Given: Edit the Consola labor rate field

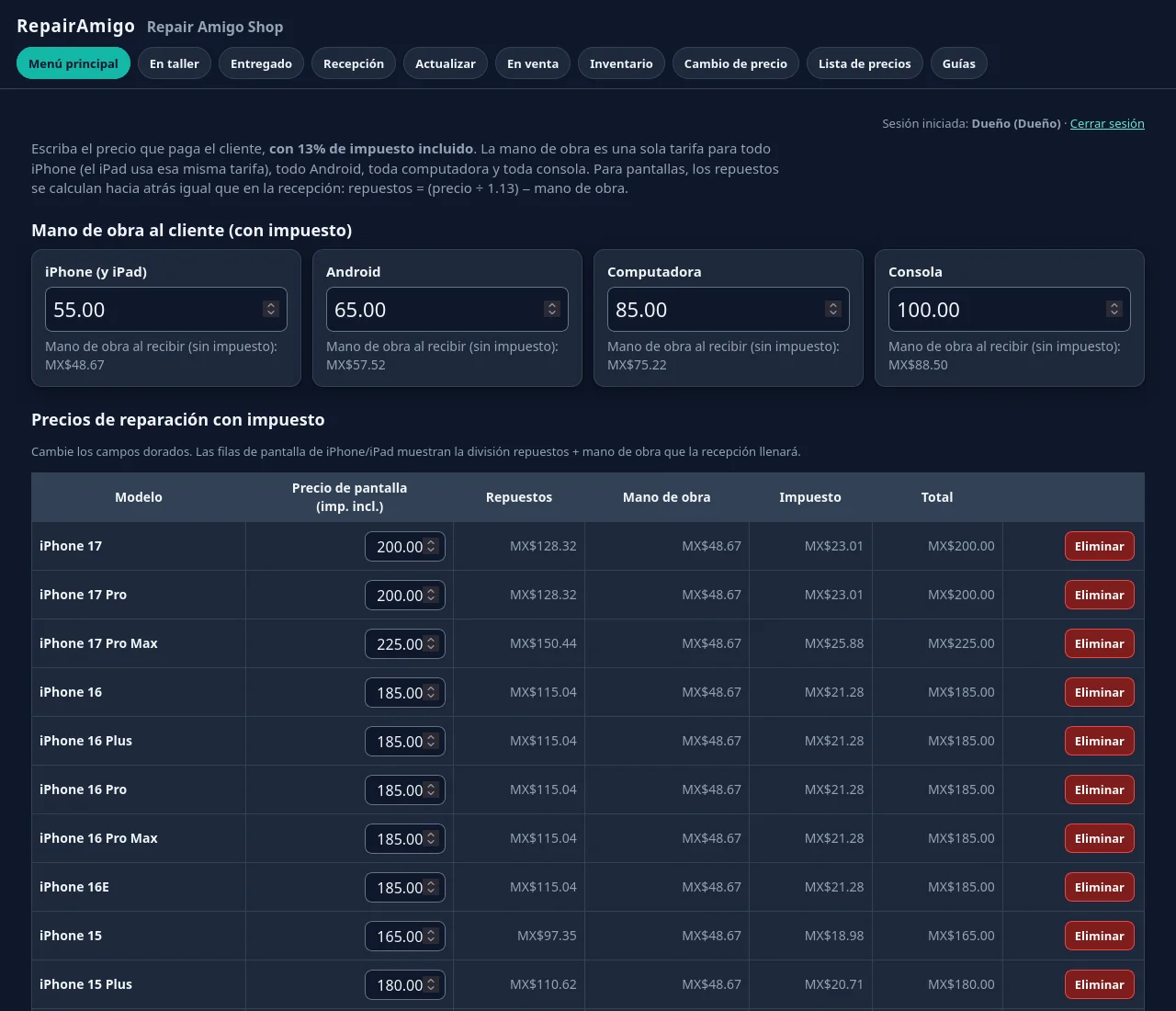Looking at the screenshot, I should point(1010,310).
